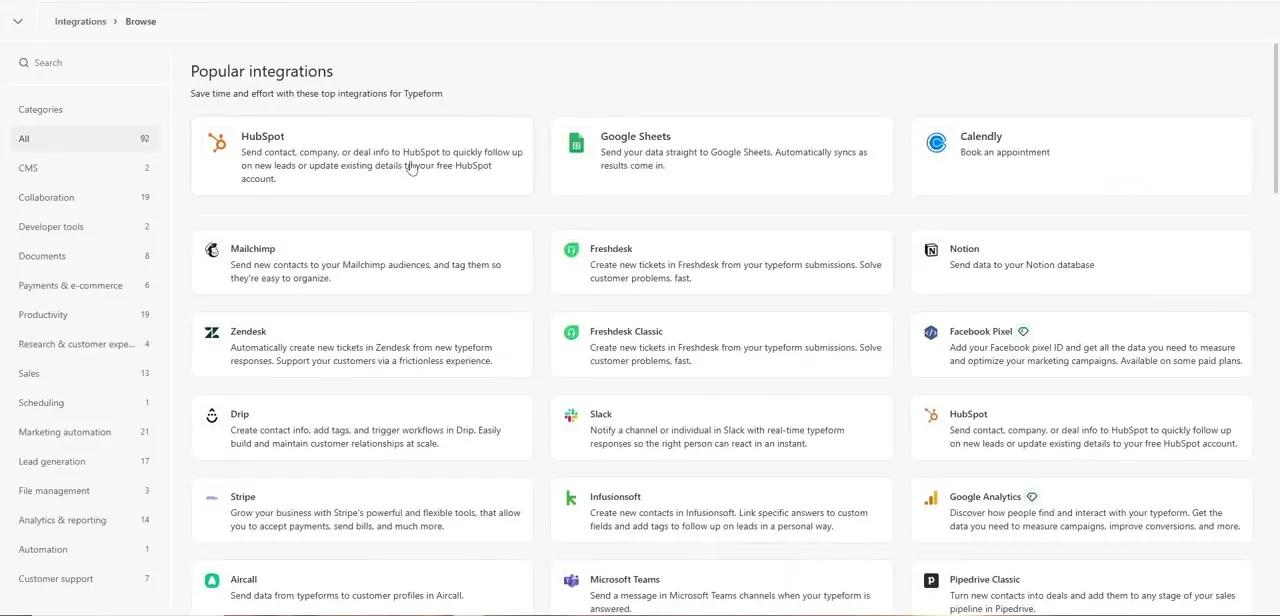
Task: Filter by Payments & e-commerce
Action: coord(84,285)
